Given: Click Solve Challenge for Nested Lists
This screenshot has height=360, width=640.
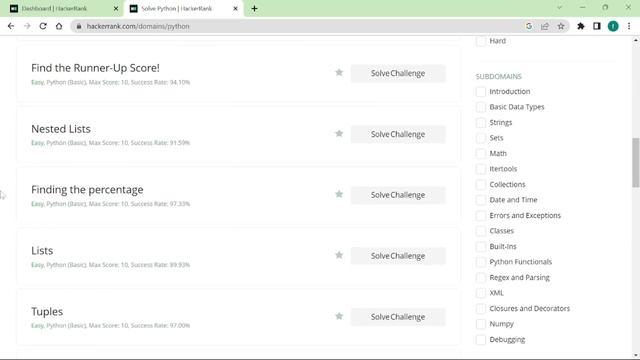Looking at the screenshot, I should [398, 134].
